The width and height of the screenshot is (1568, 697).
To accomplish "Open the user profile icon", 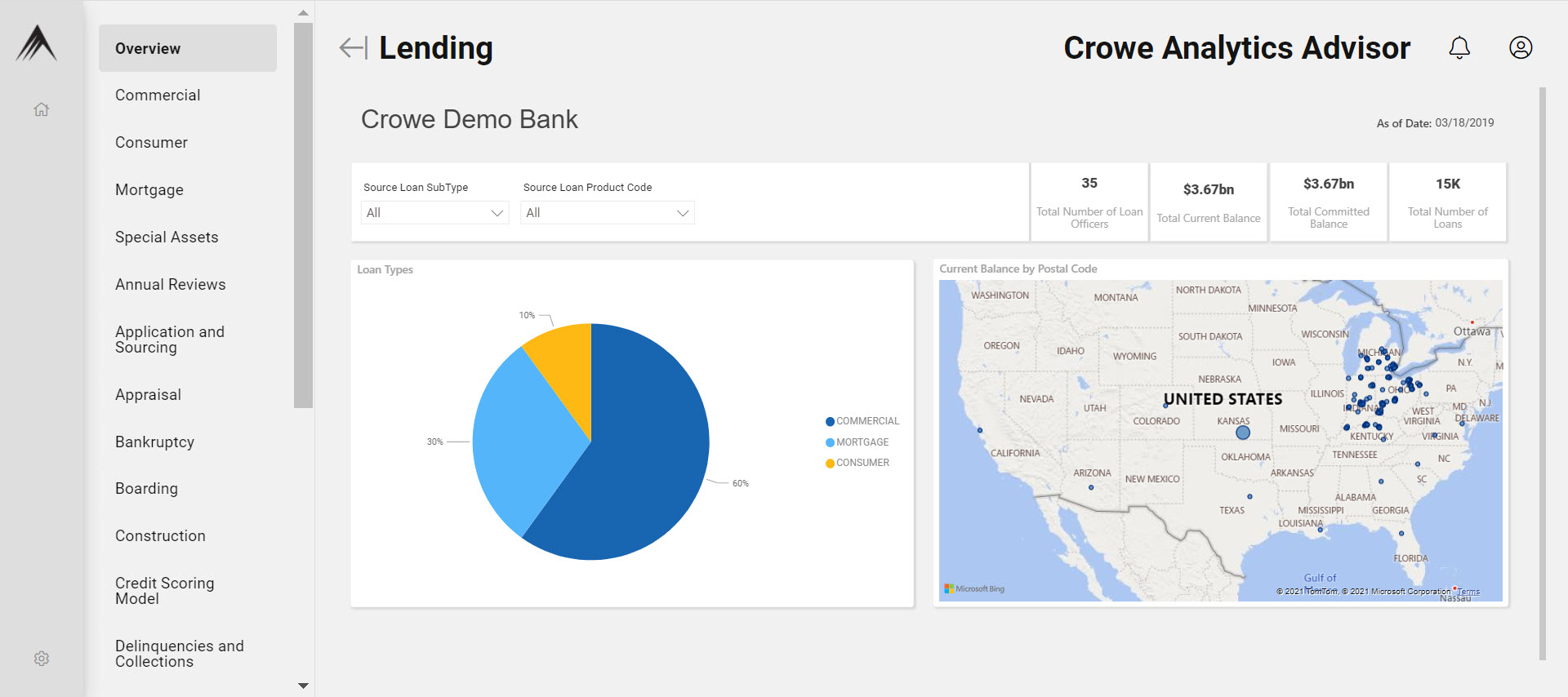I will click(1520, 48).
